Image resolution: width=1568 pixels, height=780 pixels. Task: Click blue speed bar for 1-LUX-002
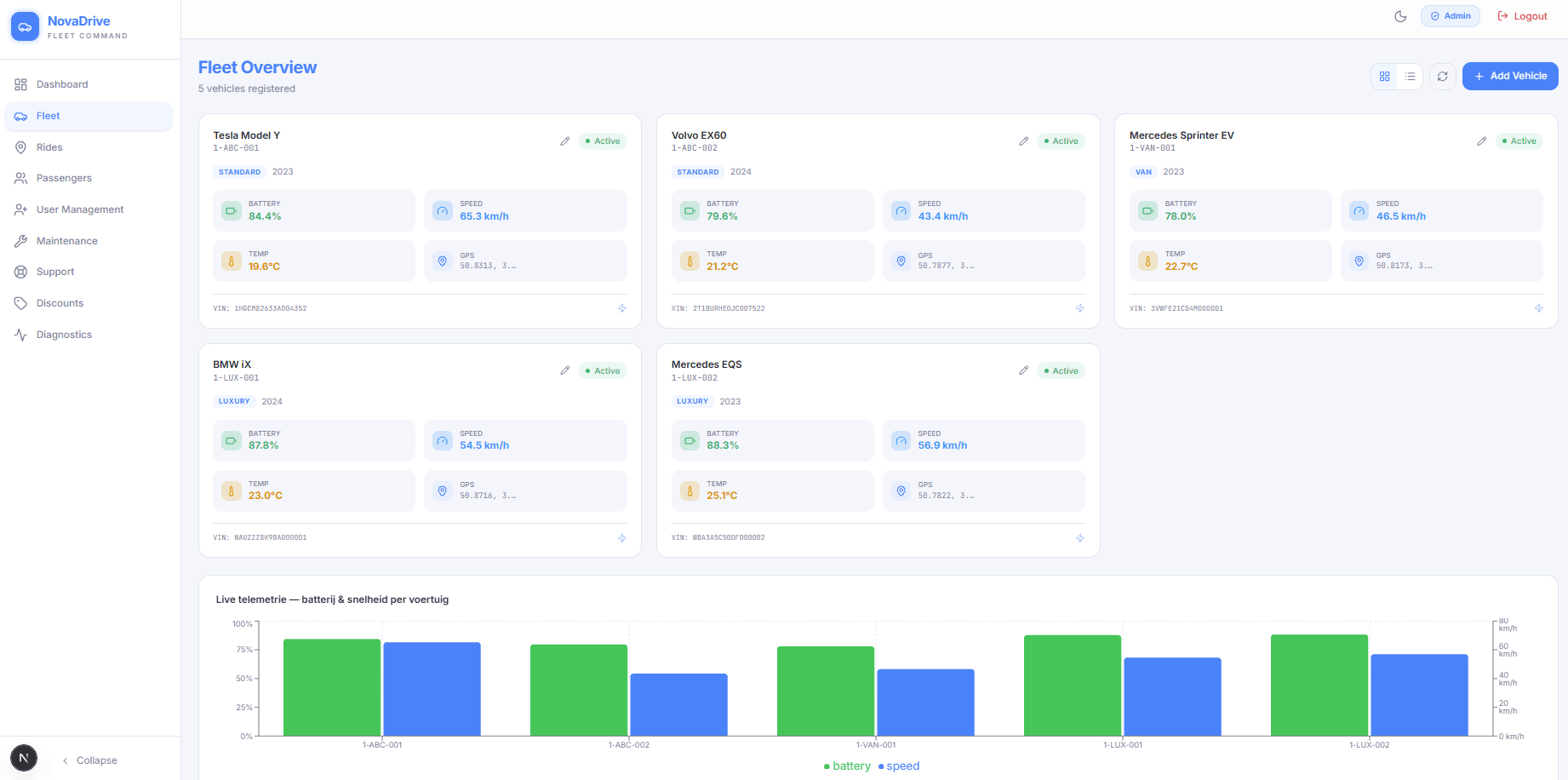1419,695
